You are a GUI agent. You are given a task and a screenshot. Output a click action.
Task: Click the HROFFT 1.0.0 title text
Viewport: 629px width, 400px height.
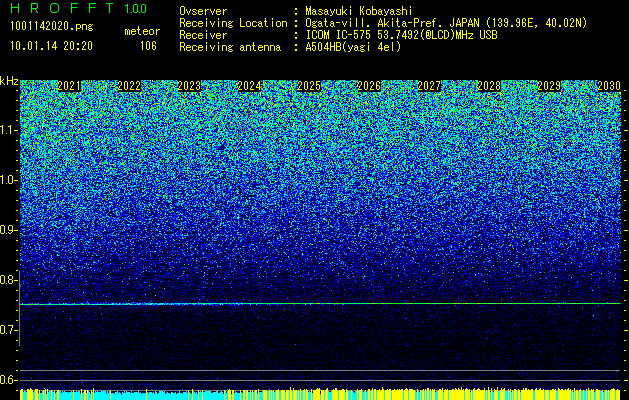[x=79, y=8]
